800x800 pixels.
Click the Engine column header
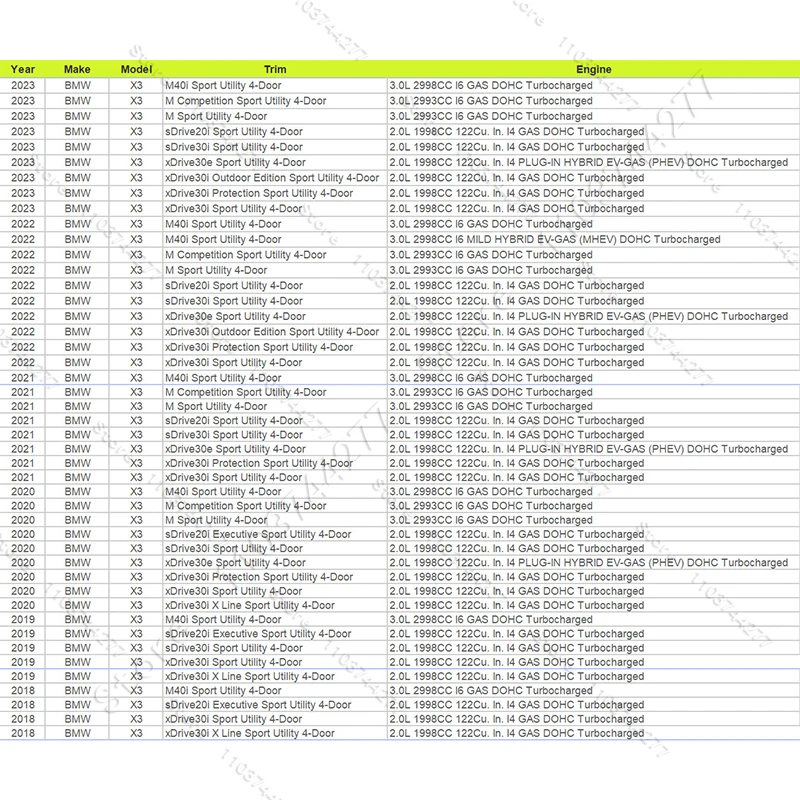coord(593,69)
